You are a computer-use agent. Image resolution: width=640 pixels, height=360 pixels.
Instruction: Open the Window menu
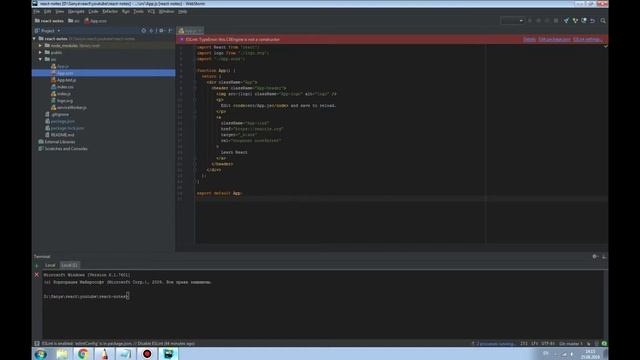tap(167, 11)
